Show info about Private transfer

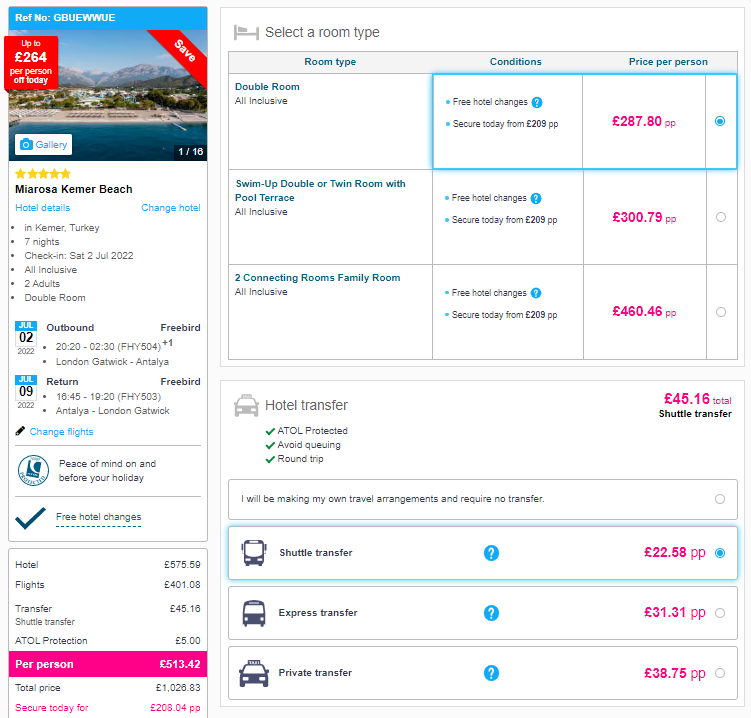tap(491, 673)
